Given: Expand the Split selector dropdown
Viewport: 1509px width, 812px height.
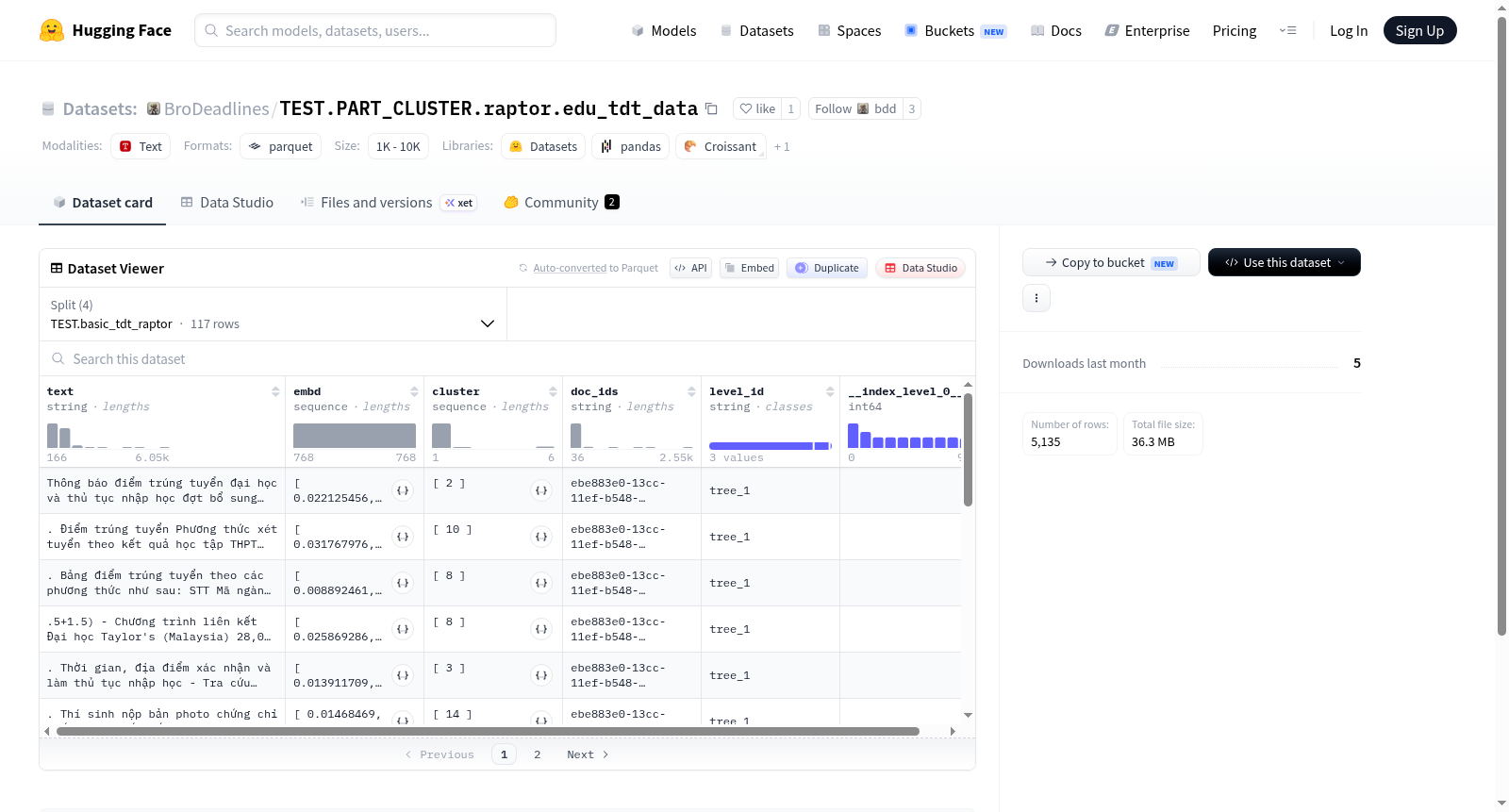Looking at the screenshot, I should click(274, 314).
